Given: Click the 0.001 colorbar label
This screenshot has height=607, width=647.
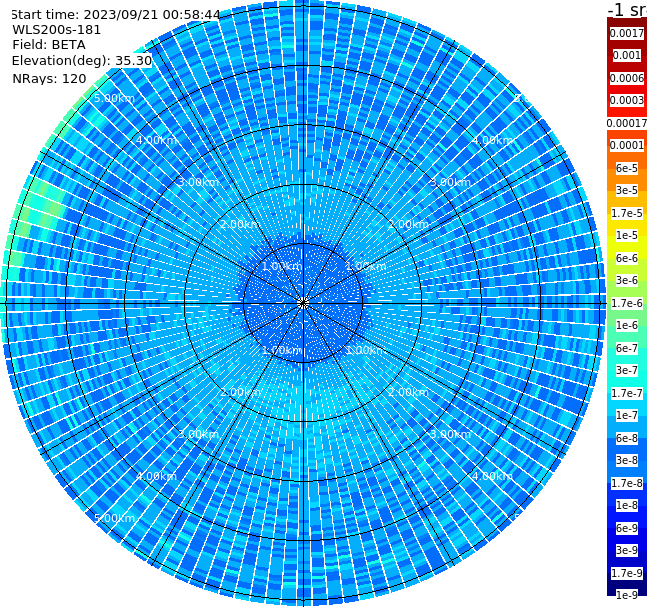Looking at the screenshot, I should coord(626,55).
